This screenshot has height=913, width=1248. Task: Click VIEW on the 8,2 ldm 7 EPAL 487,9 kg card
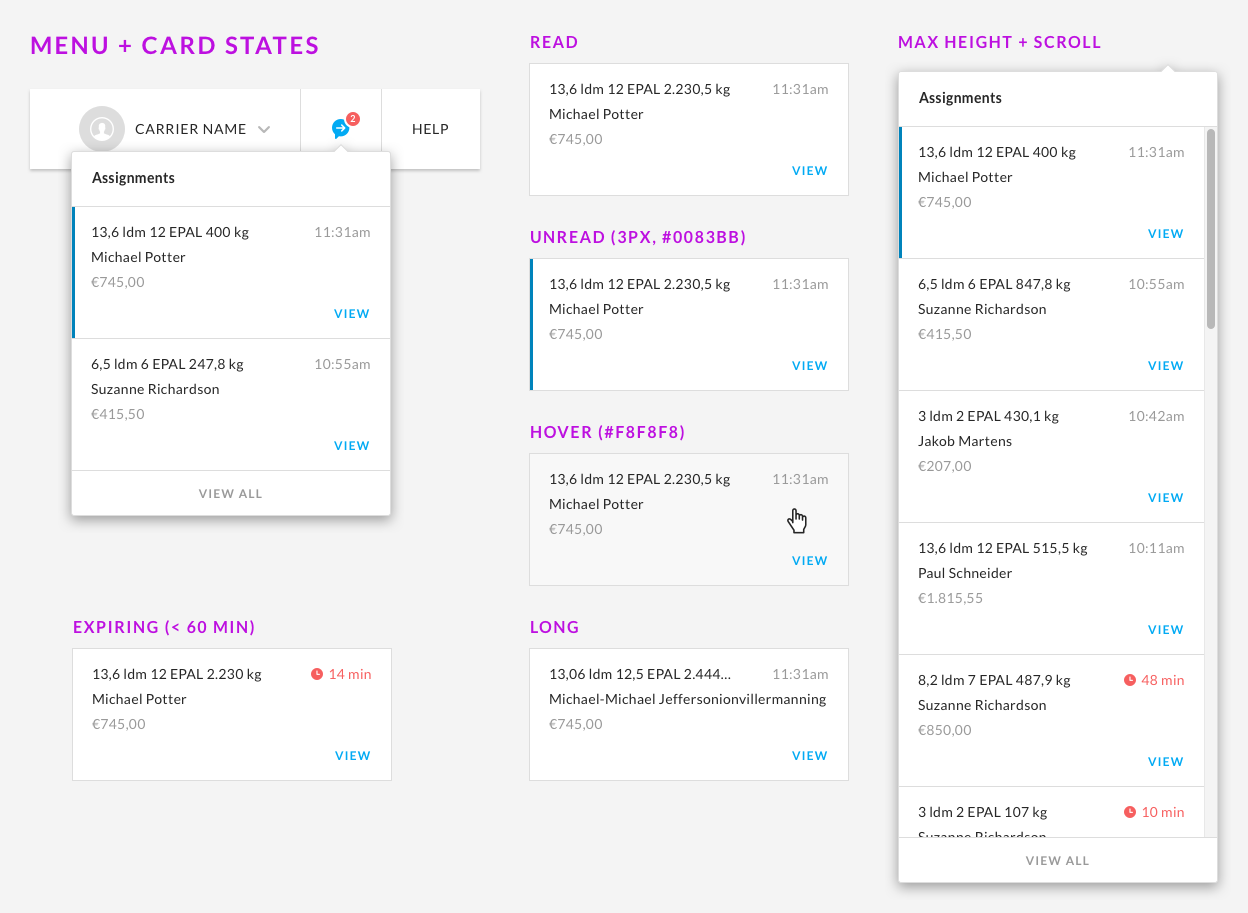tap(1166, 762)
